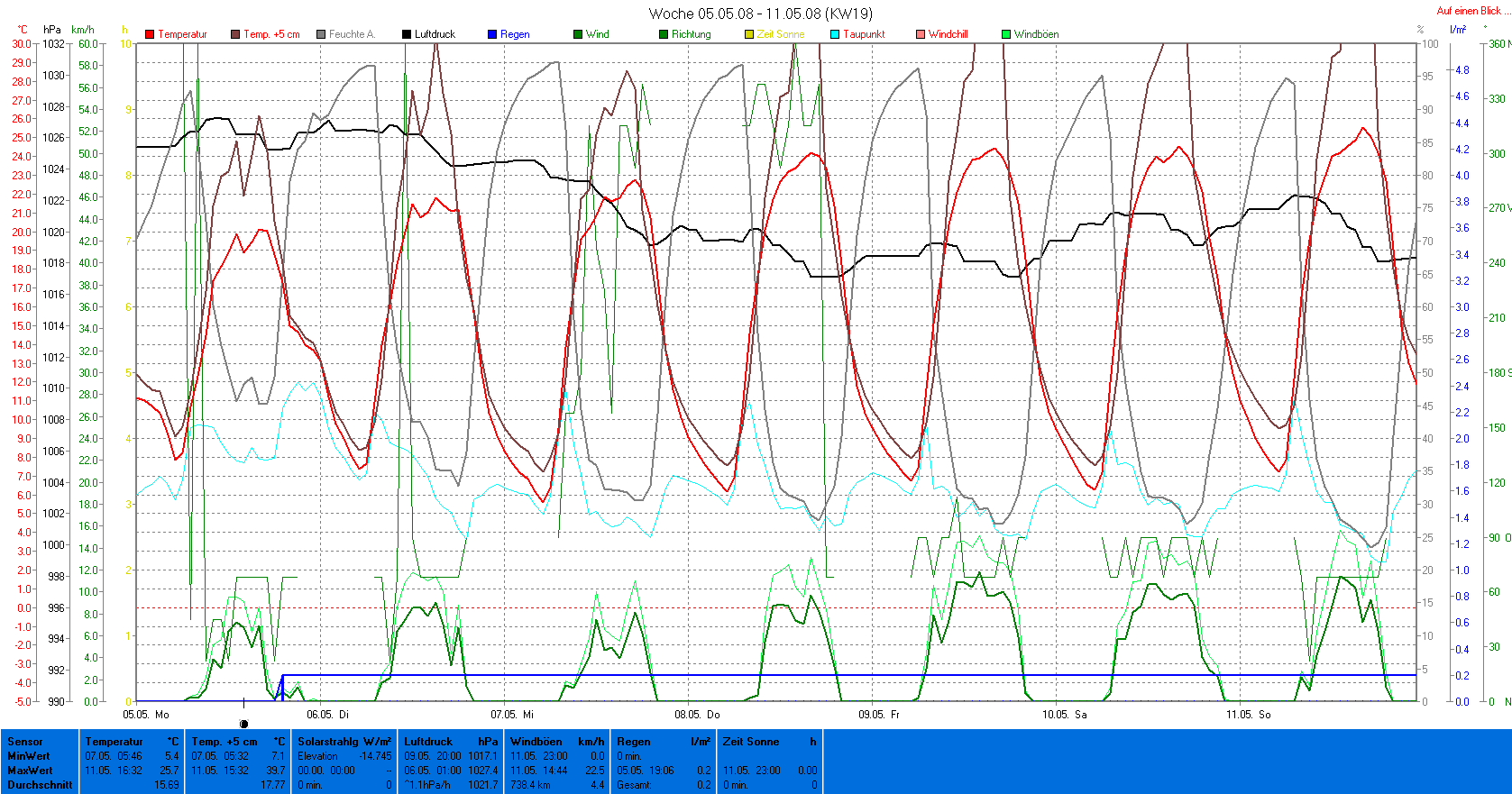Click the blue Regen legend square
Image resolution: width=1512 pixels, height=794 pixels.
[492, 34]
